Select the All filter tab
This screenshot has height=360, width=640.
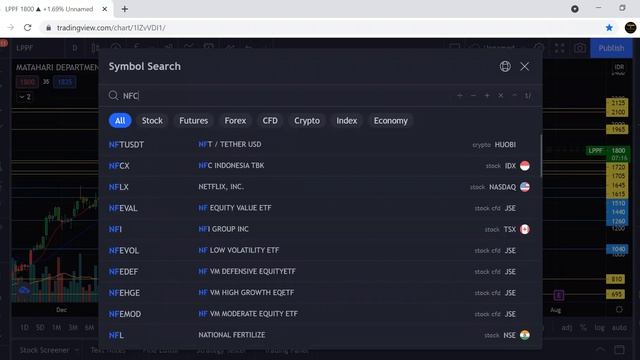(x=120, y=121)
